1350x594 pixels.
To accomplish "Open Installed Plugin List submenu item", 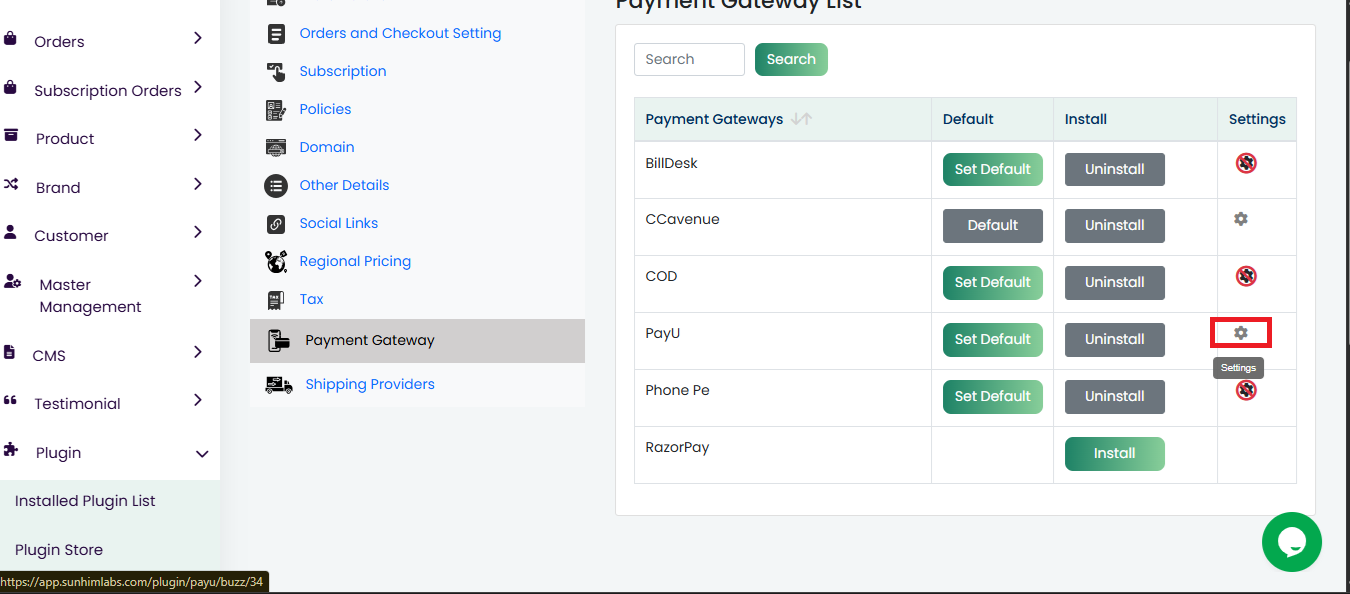I will coord(85,501).
